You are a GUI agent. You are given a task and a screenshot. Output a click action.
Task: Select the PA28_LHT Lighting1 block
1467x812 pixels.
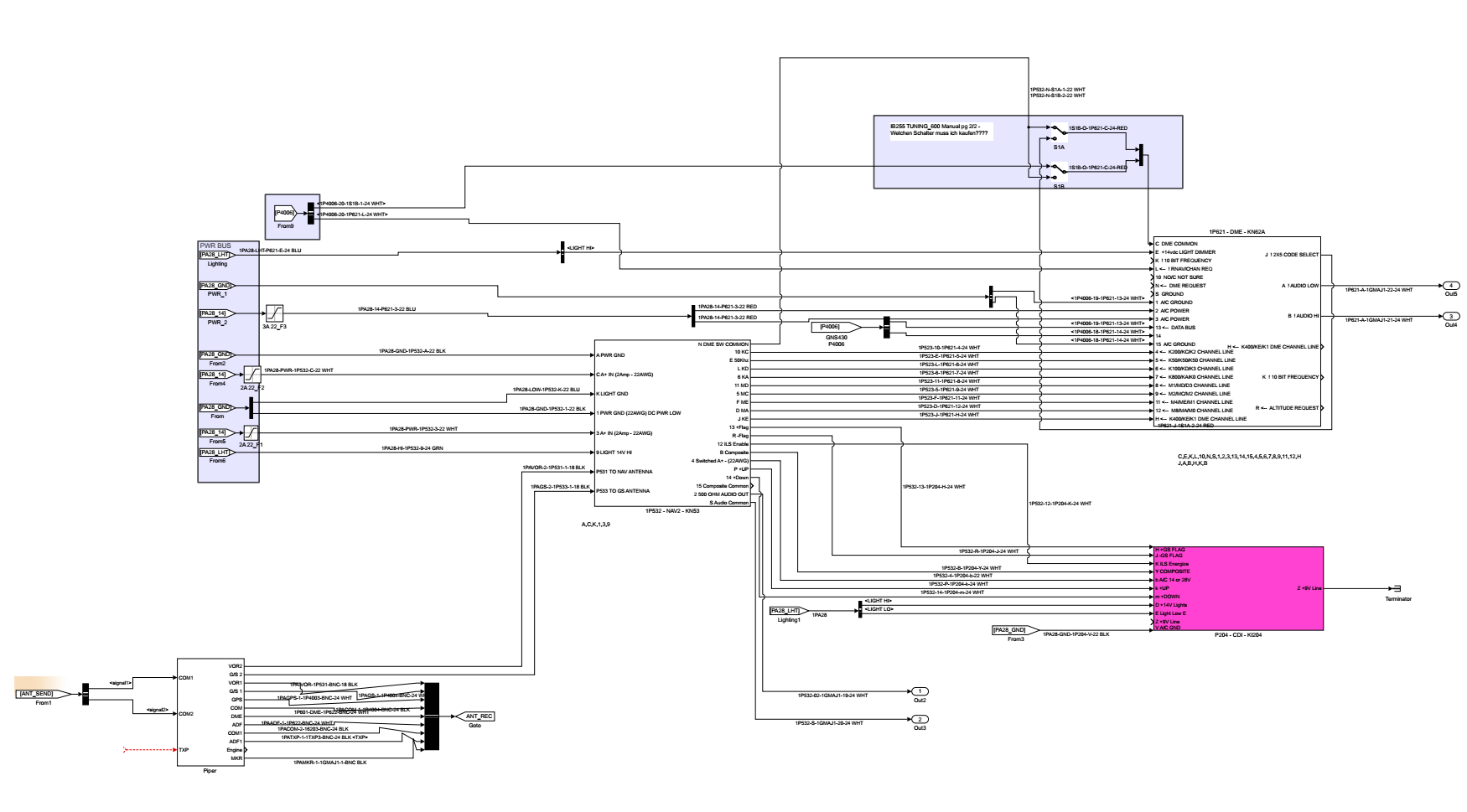[789, 611]
